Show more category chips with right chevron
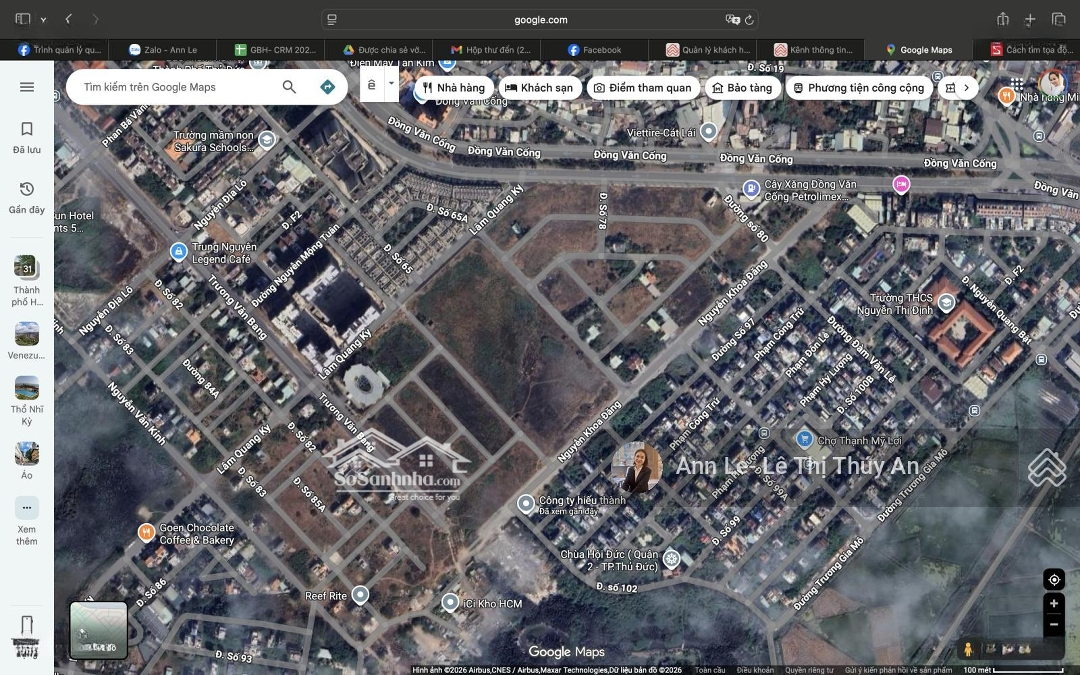The width and height of the screenshot is (1080, 675). 966,88
